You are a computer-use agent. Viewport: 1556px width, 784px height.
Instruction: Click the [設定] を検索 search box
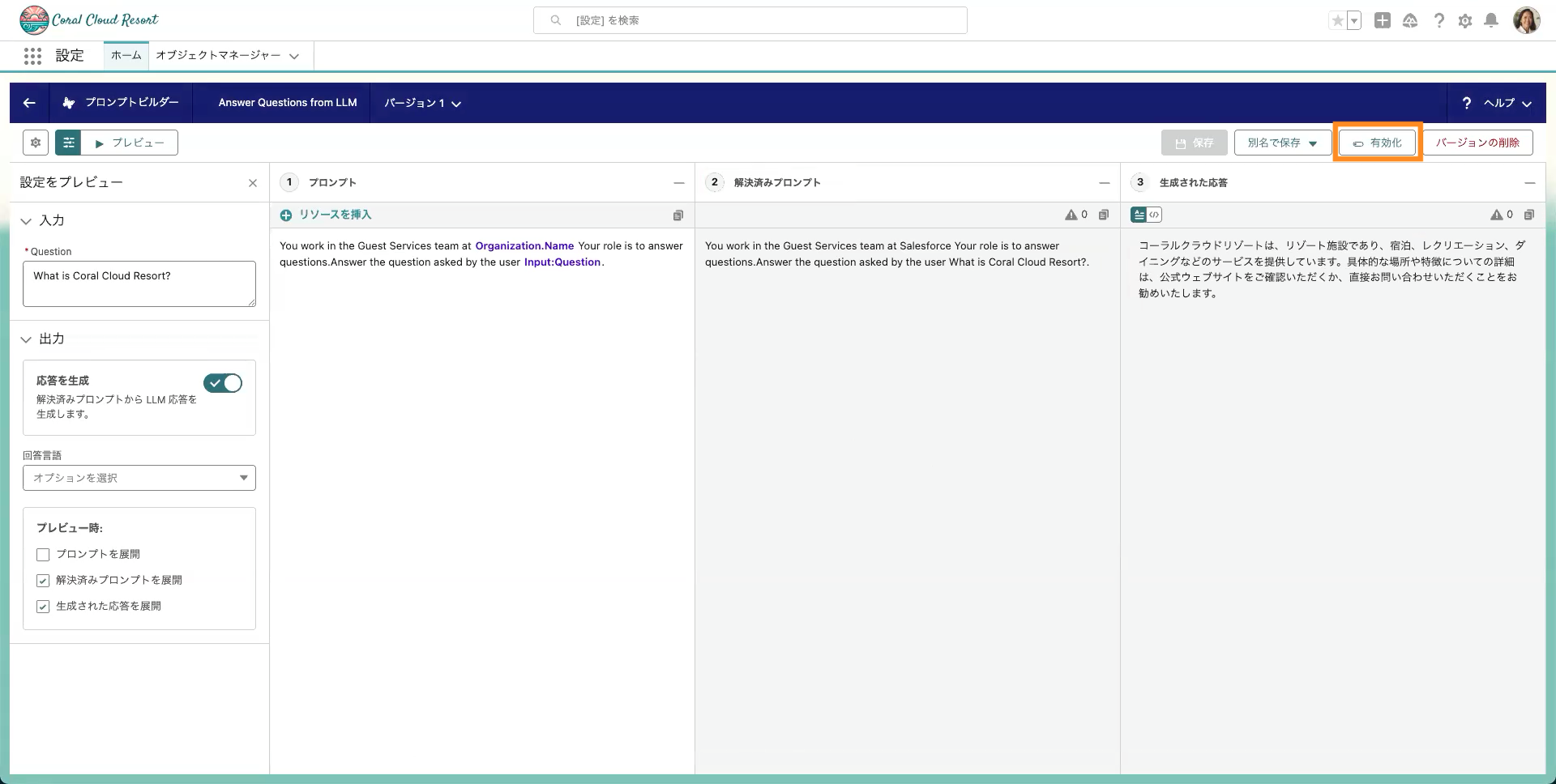[750, 20]
